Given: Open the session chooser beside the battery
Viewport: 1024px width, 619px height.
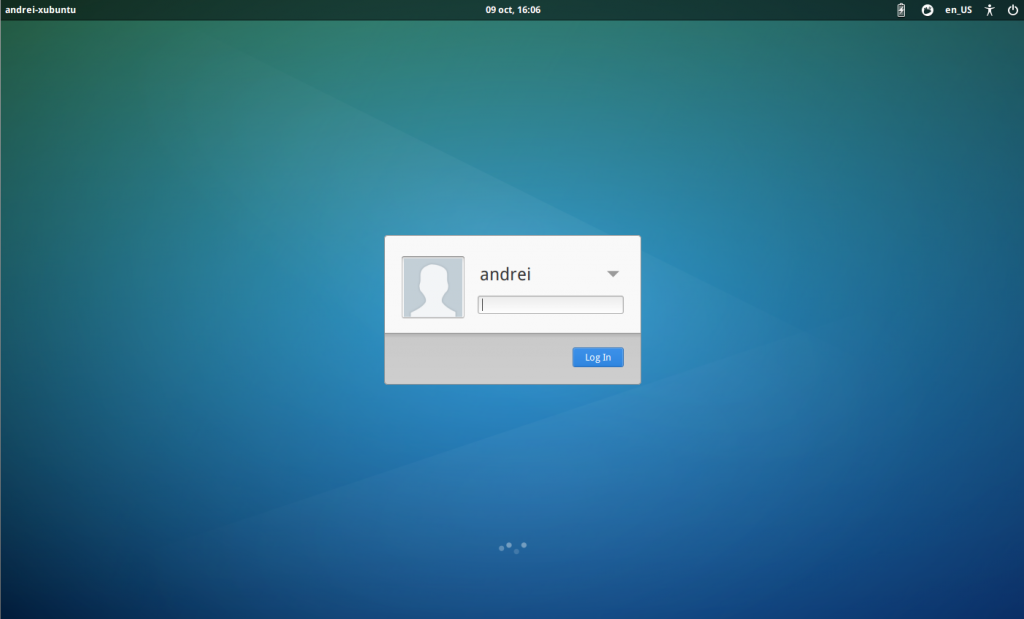Looking at the screenshot, I should click(x=926, y=10).
